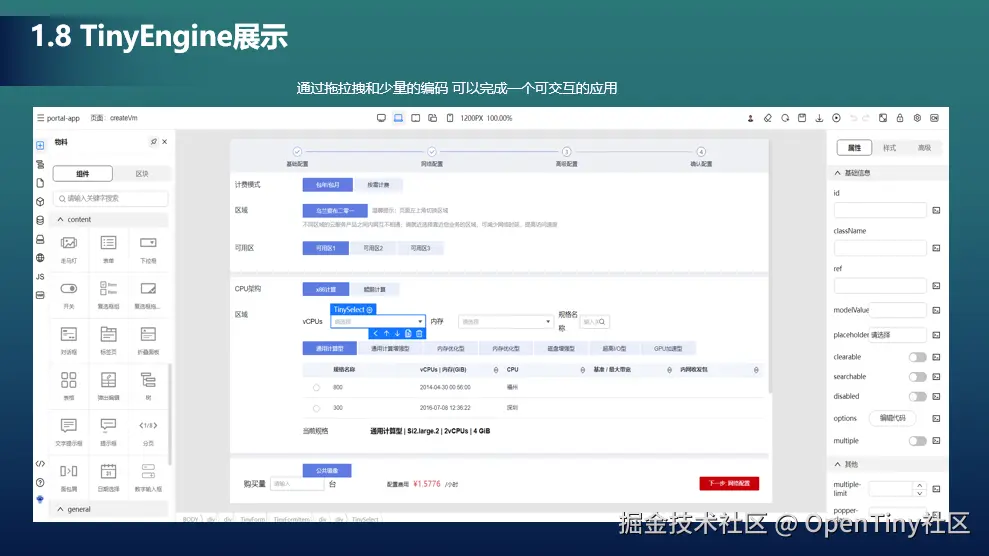Click the materials keyword search field
Image resolution: width=989 pixels, height=556 pixels.
(110, 199)
